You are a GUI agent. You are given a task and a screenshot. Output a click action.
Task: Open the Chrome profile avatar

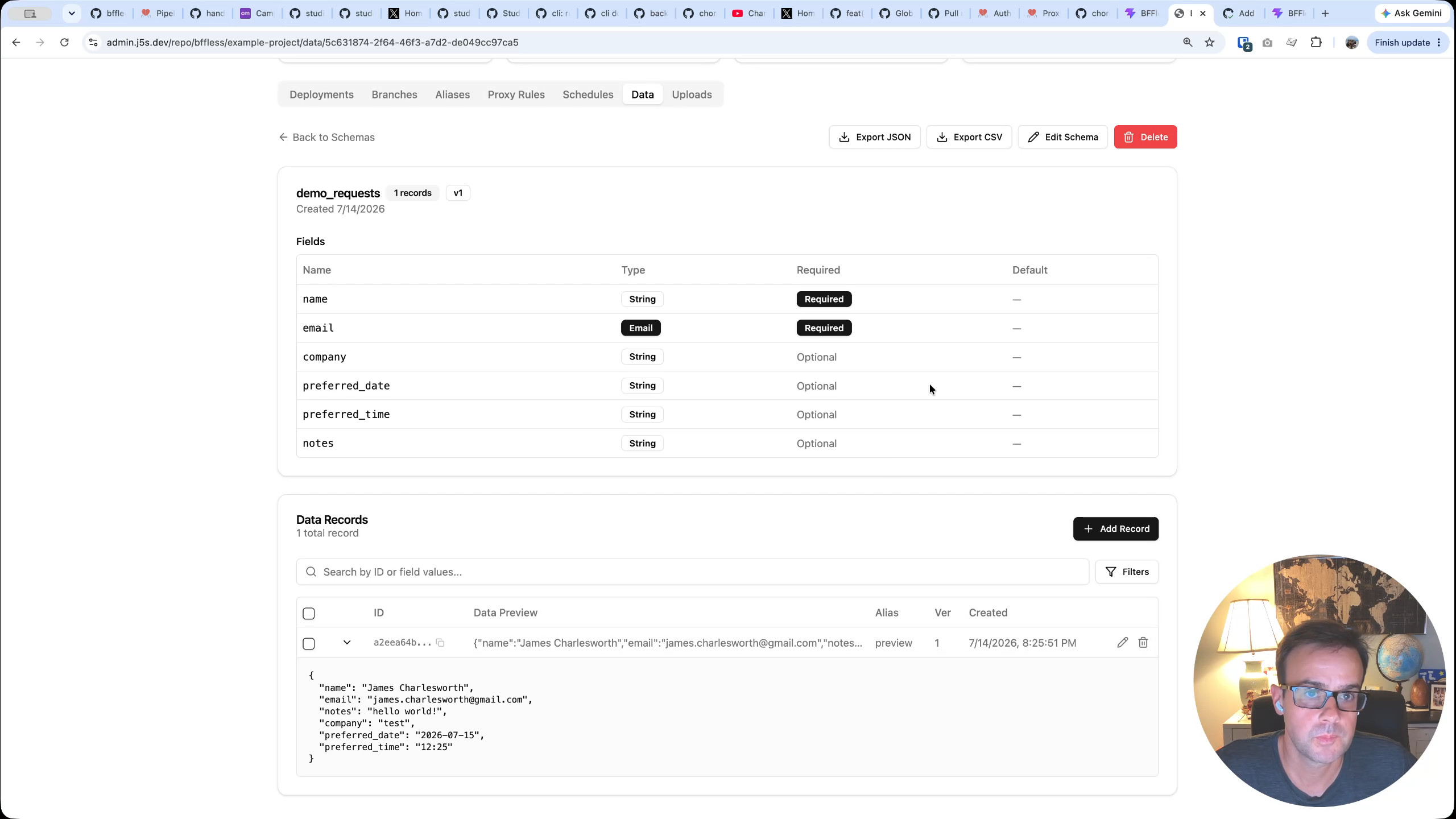pos(1352,43)
